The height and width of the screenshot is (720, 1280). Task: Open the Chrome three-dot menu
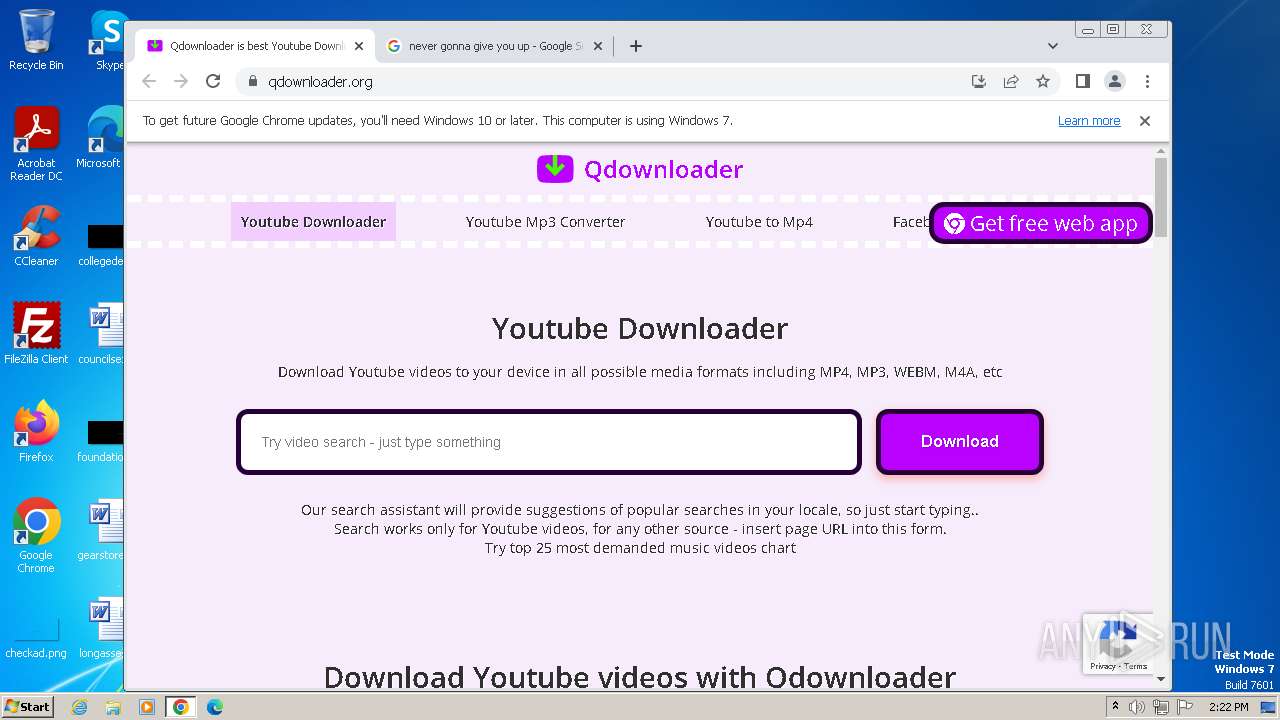[x=1147, y=81]
